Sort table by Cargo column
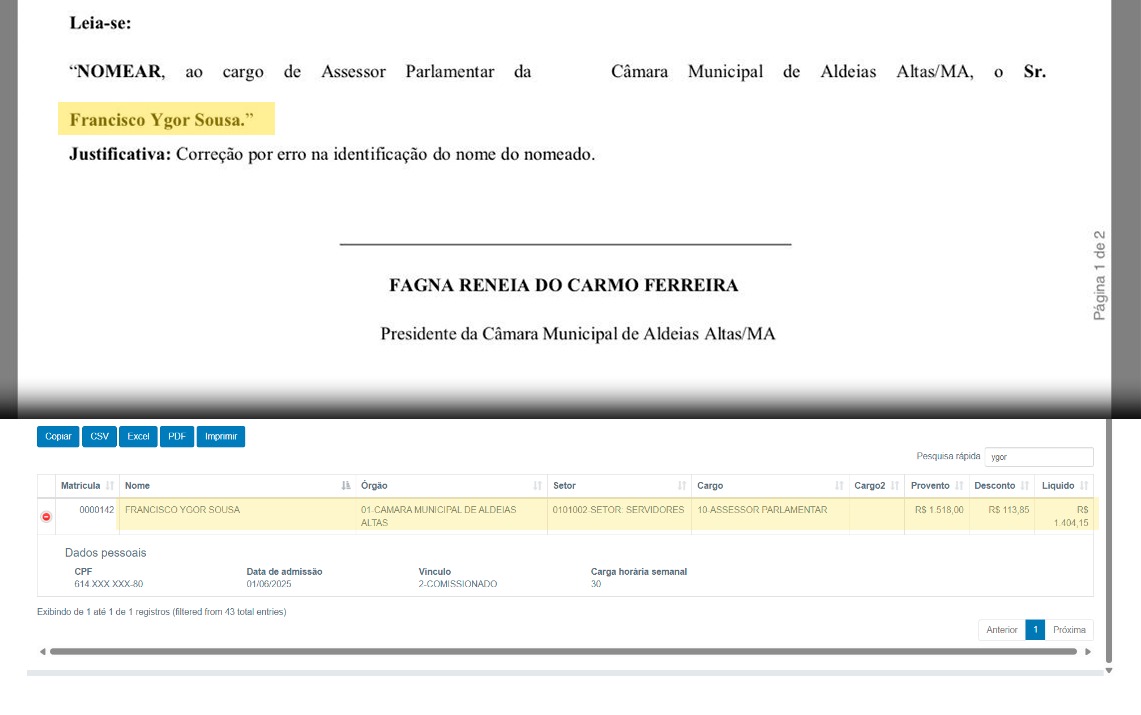The image size is (1141, 715). coord(770,486)
